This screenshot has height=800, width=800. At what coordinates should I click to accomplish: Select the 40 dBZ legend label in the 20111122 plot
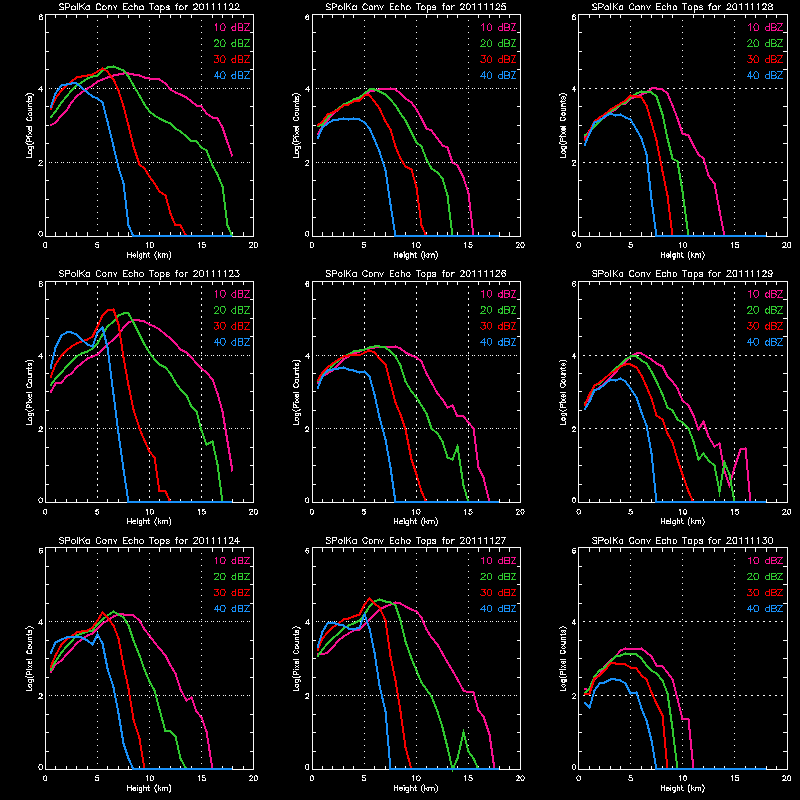pyautogui.click(x=232, y=76)
